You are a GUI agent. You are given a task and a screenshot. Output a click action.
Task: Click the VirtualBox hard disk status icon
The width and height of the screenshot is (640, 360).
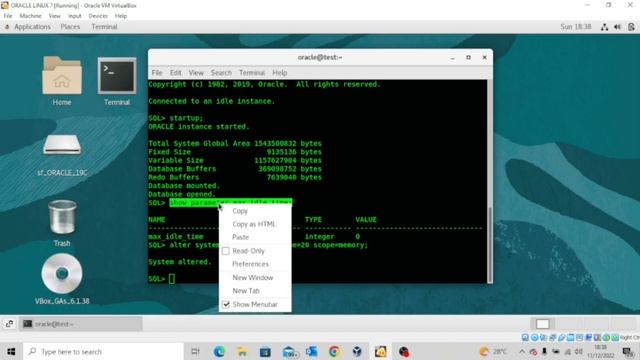pos(525,337)
